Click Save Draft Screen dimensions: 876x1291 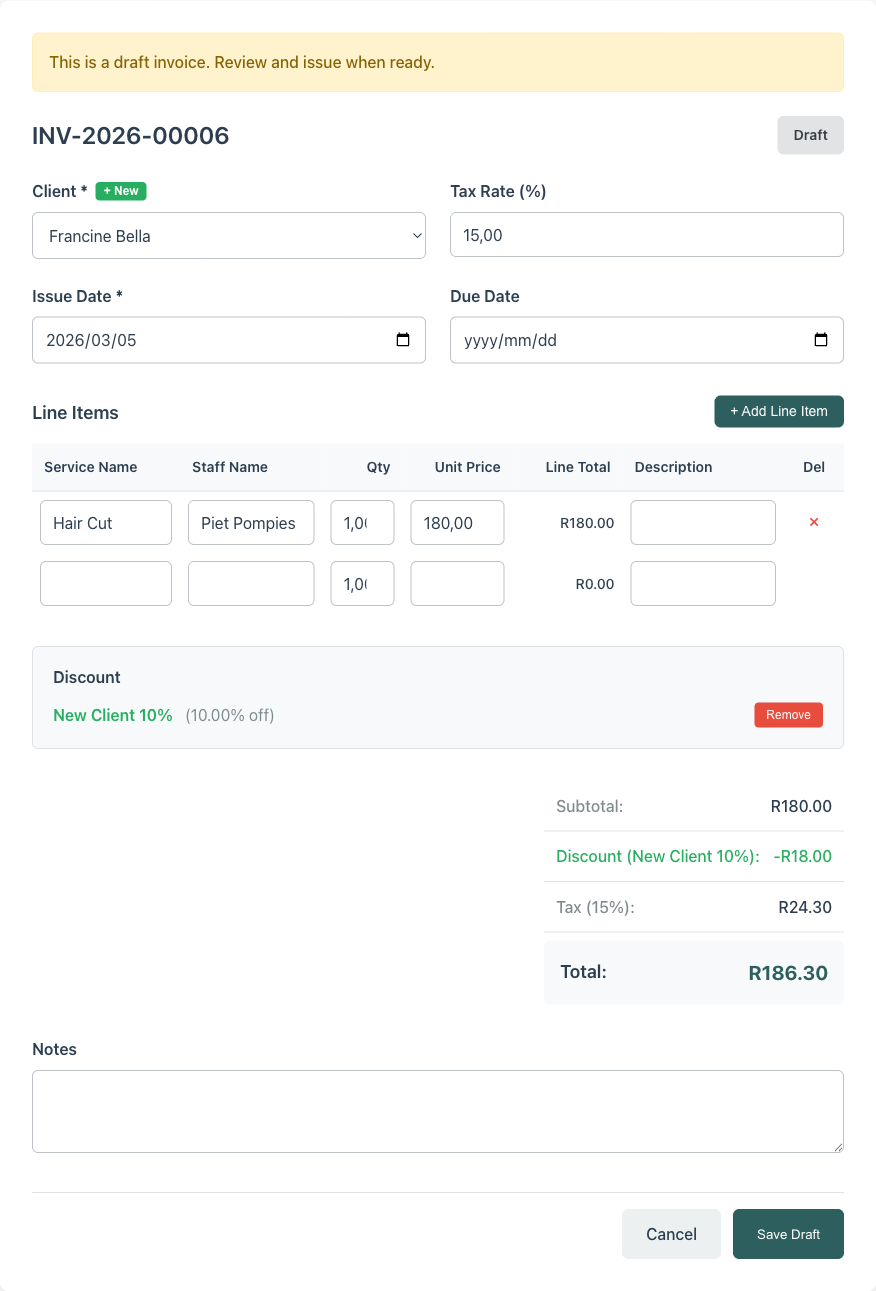(788, 1233)
